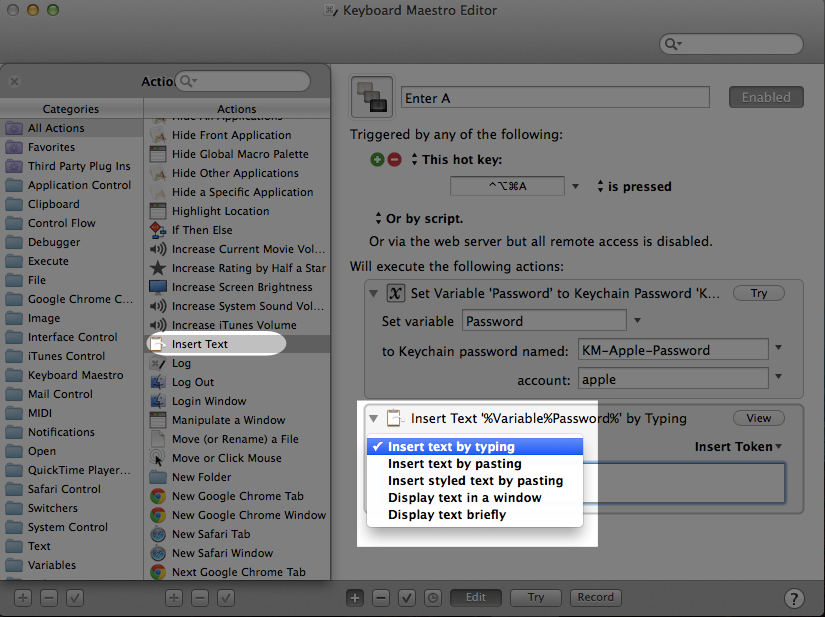Click the purple Favorites folder icon

(14, 147)
